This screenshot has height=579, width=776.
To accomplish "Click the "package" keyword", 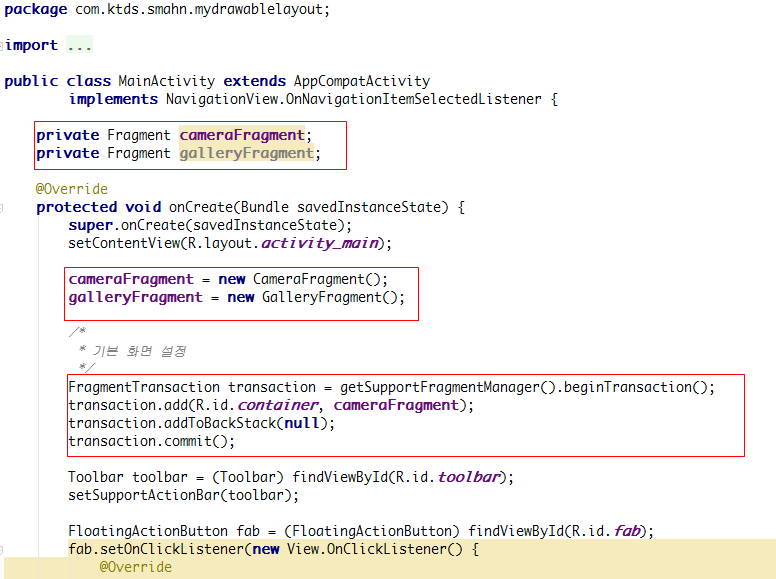I will (36, 9).
